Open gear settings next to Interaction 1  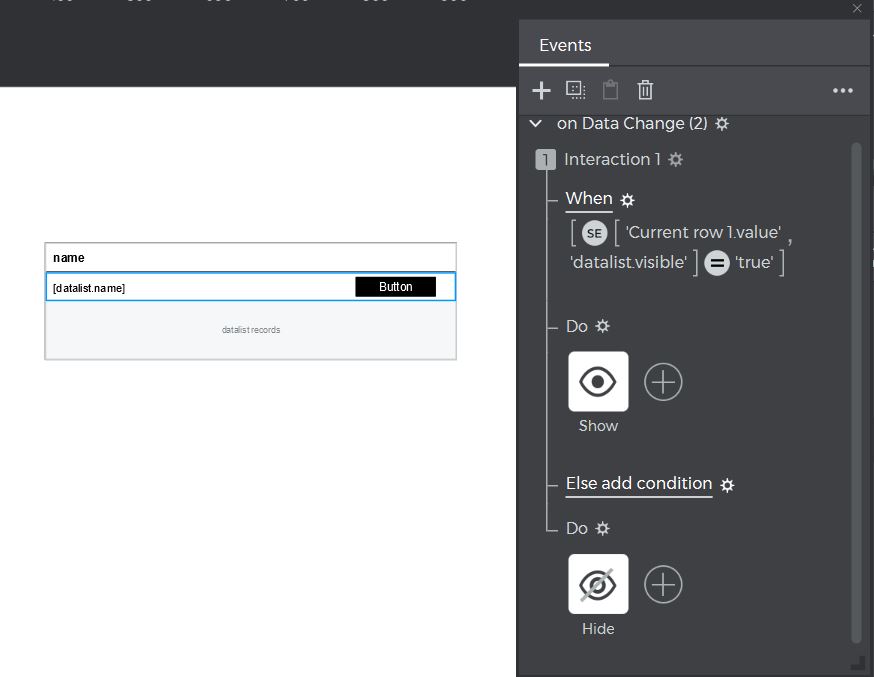point(676,160)
